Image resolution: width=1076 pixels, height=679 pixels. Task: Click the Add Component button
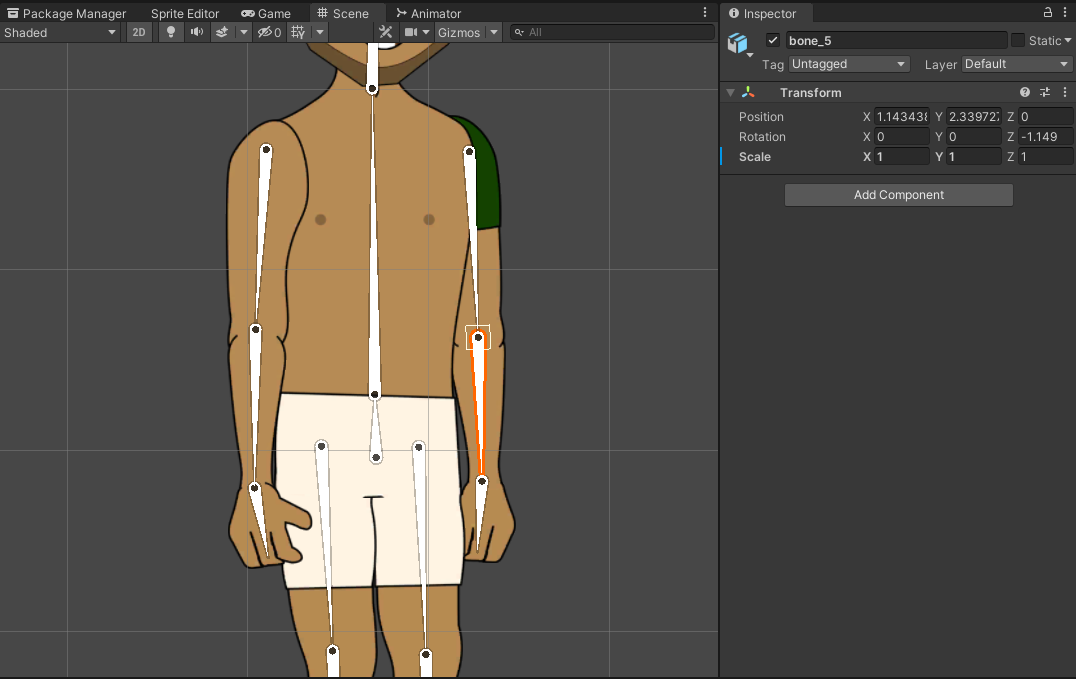click(898, 194)
